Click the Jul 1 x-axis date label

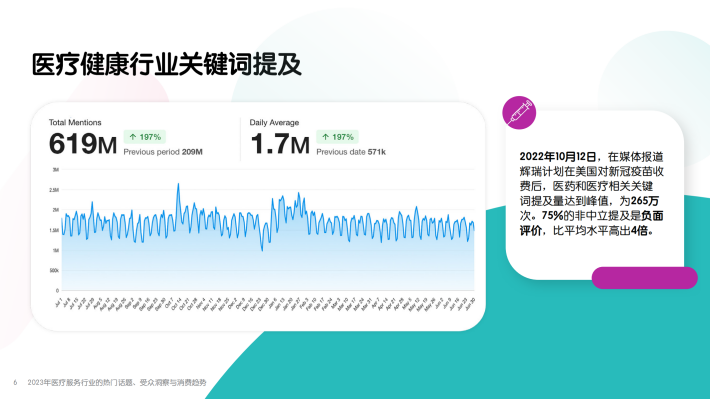point(58,303)
